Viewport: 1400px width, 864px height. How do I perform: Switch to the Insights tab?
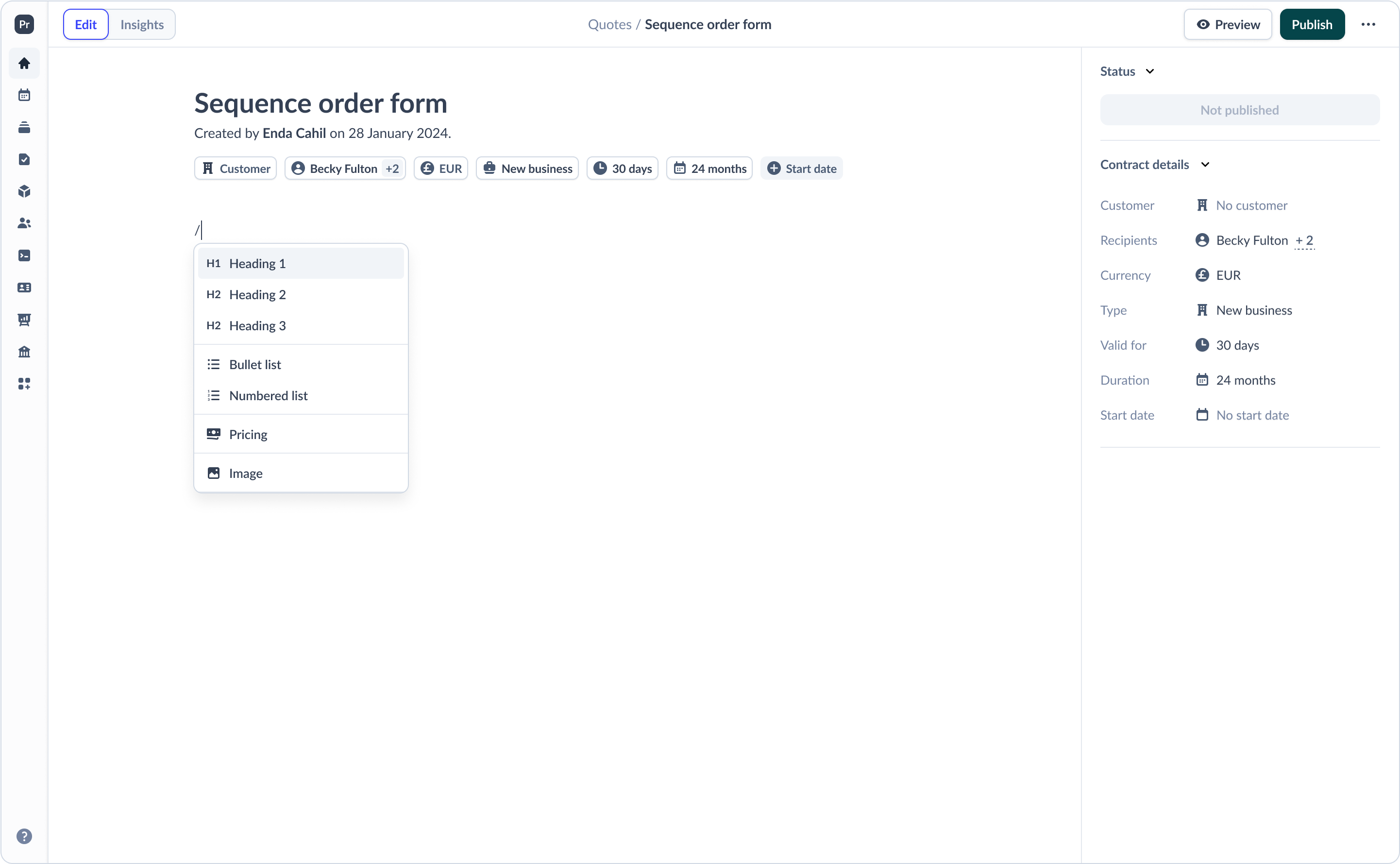(142, 25)
